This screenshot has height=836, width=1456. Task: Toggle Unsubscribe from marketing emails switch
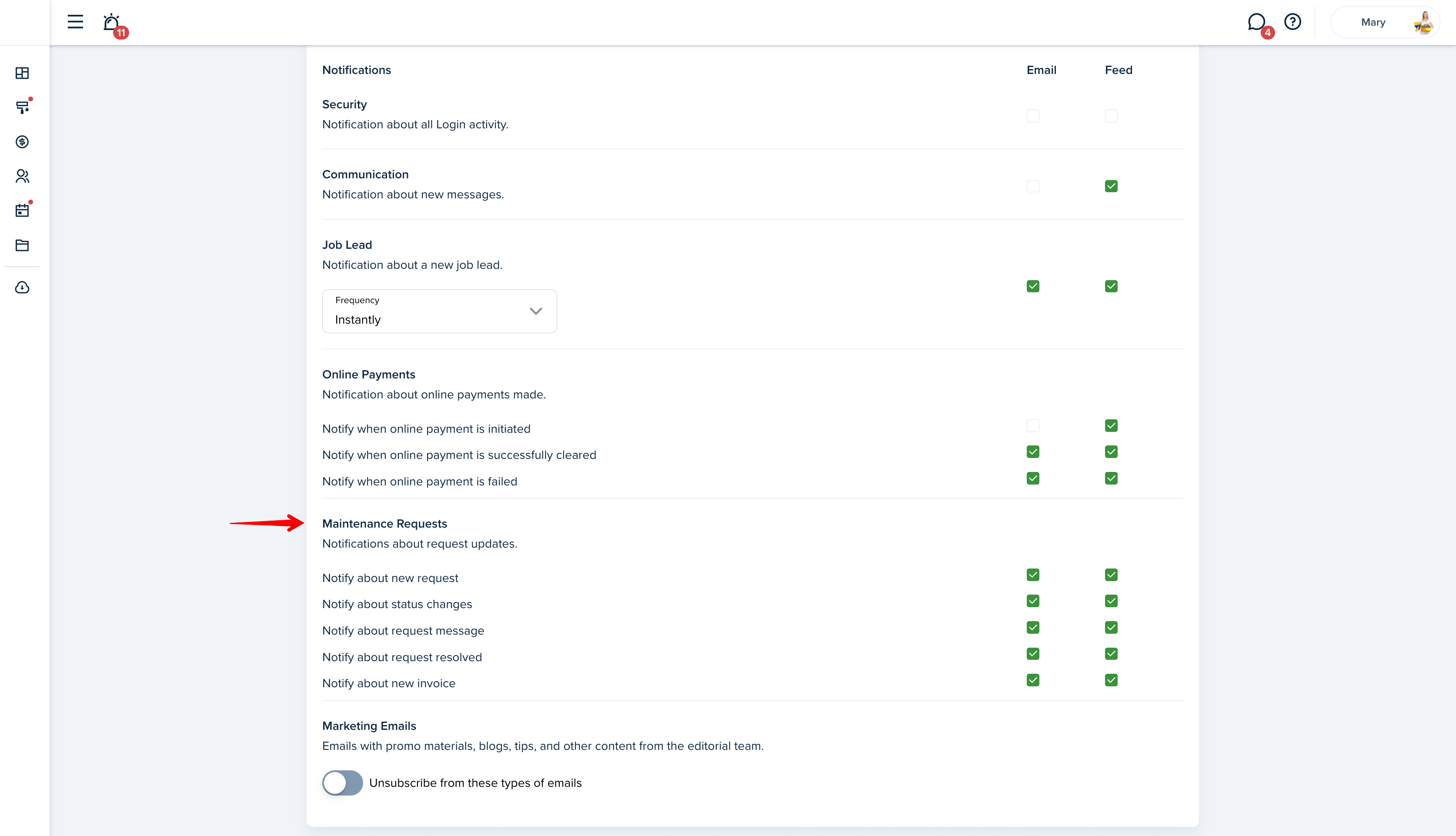343,782
